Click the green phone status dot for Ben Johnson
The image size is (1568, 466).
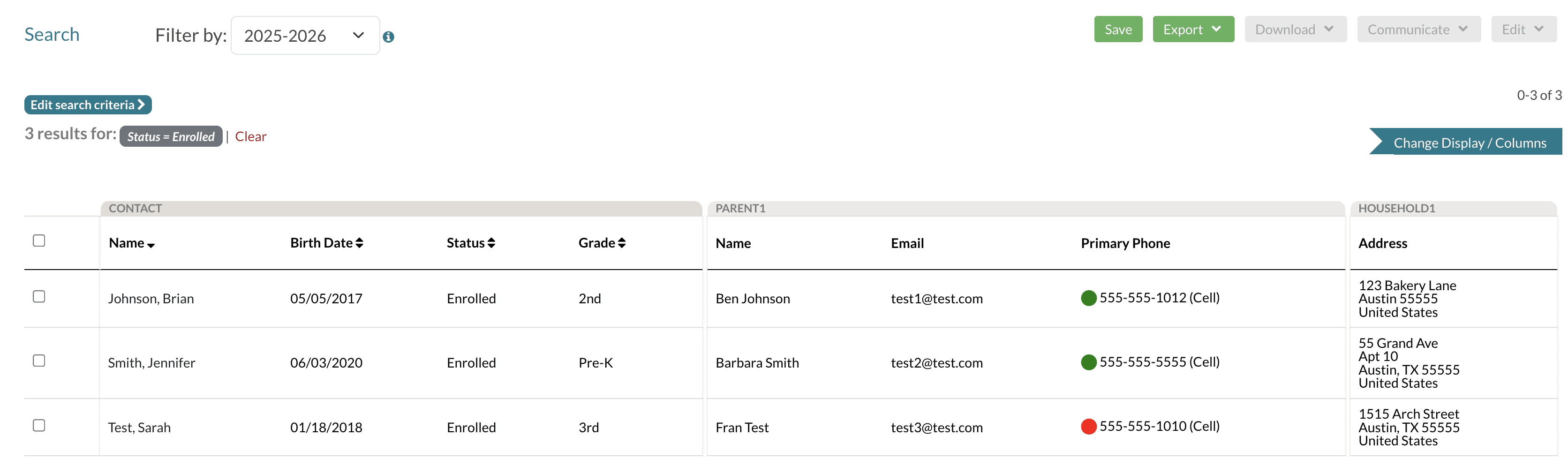(1088, 298)
